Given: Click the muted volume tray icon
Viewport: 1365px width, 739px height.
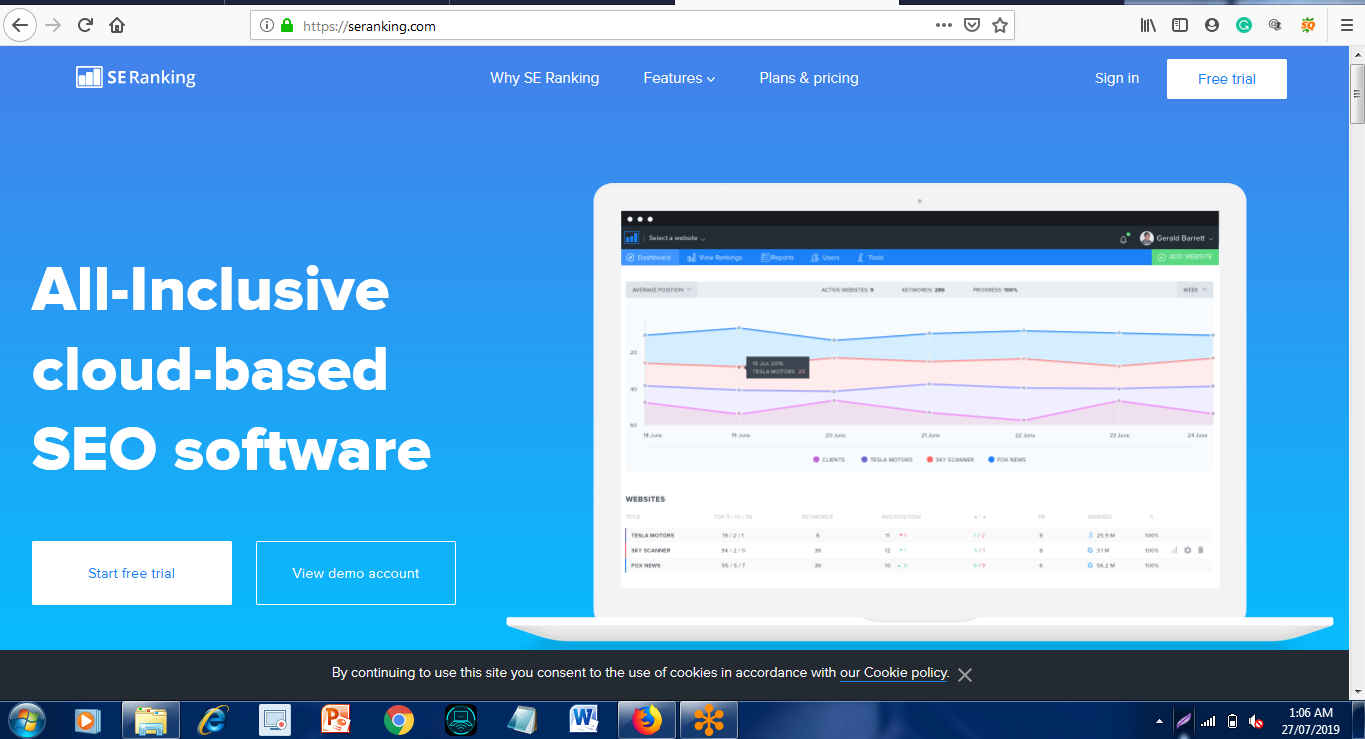Looking at the screenshot, I should pos(1256,721).
